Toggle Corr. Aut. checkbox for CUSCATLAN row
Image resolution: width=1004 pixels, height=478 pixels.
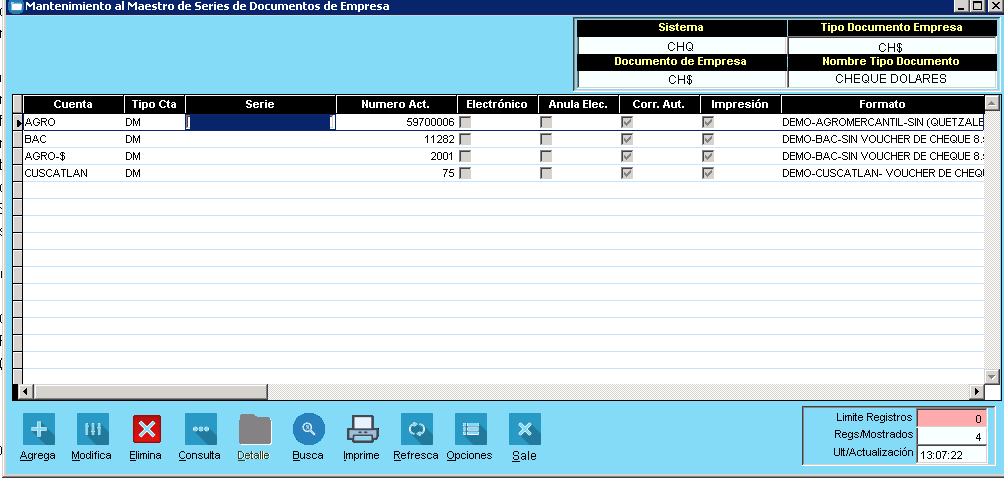(627, 173)
